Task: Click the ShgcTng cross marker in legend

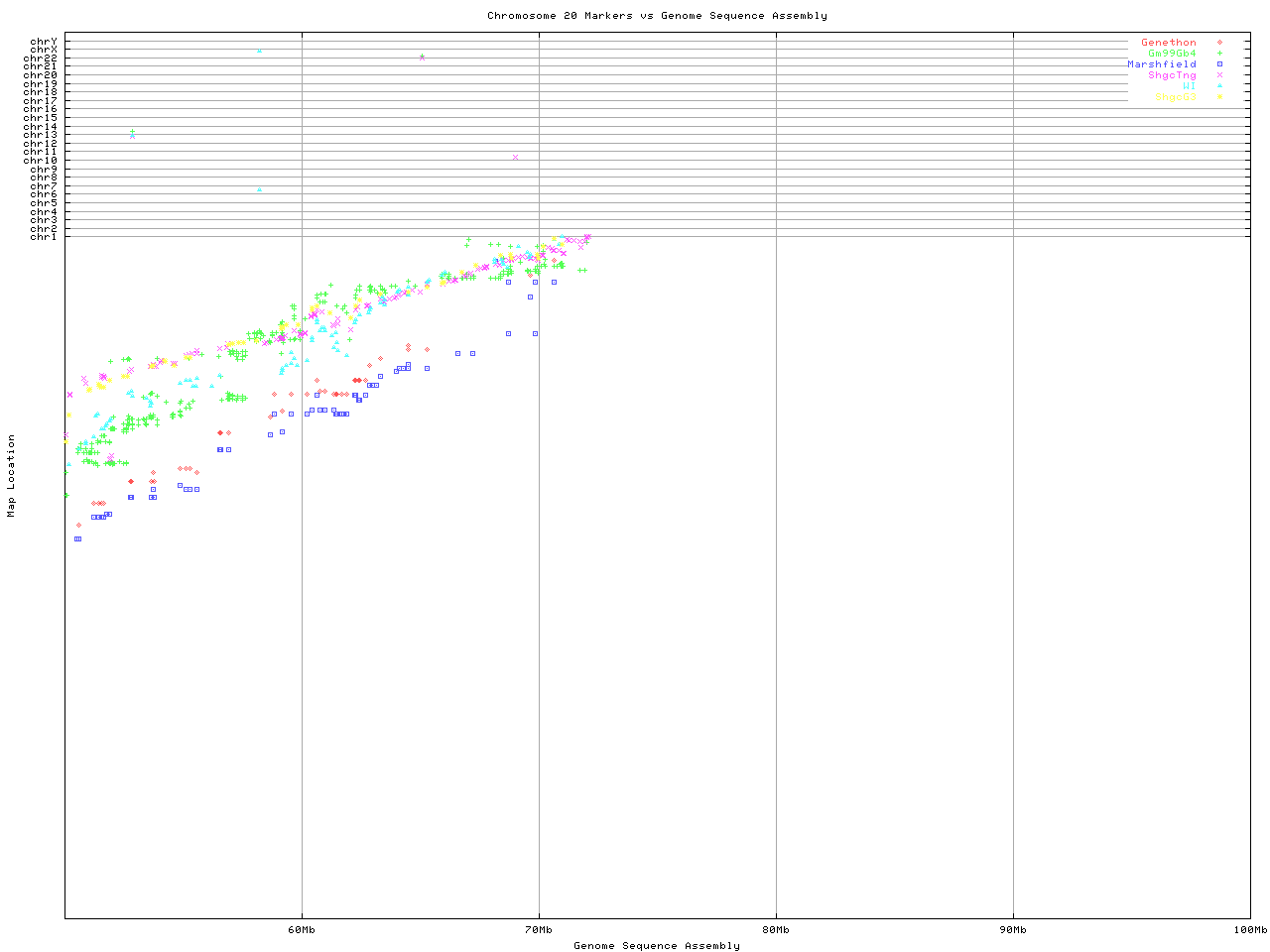Action: (1219, 75)
